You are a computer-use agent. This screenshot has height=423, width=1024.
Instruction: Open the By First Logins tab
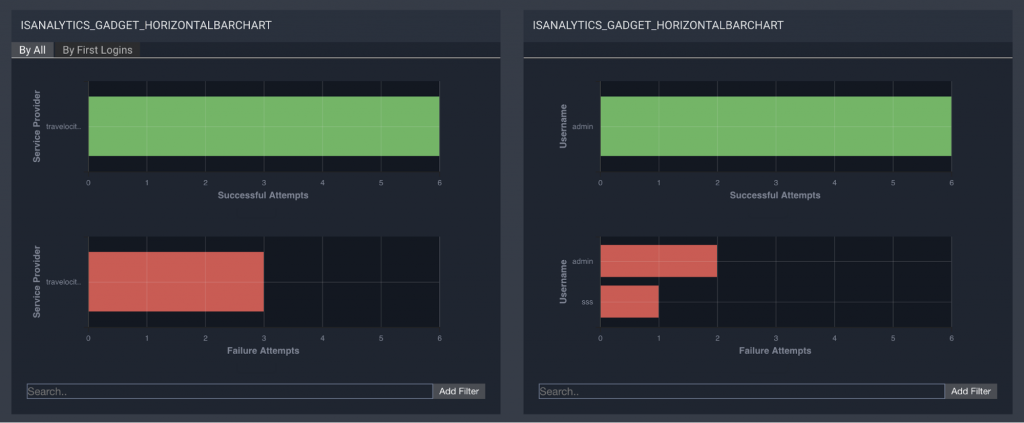(97, 50)
